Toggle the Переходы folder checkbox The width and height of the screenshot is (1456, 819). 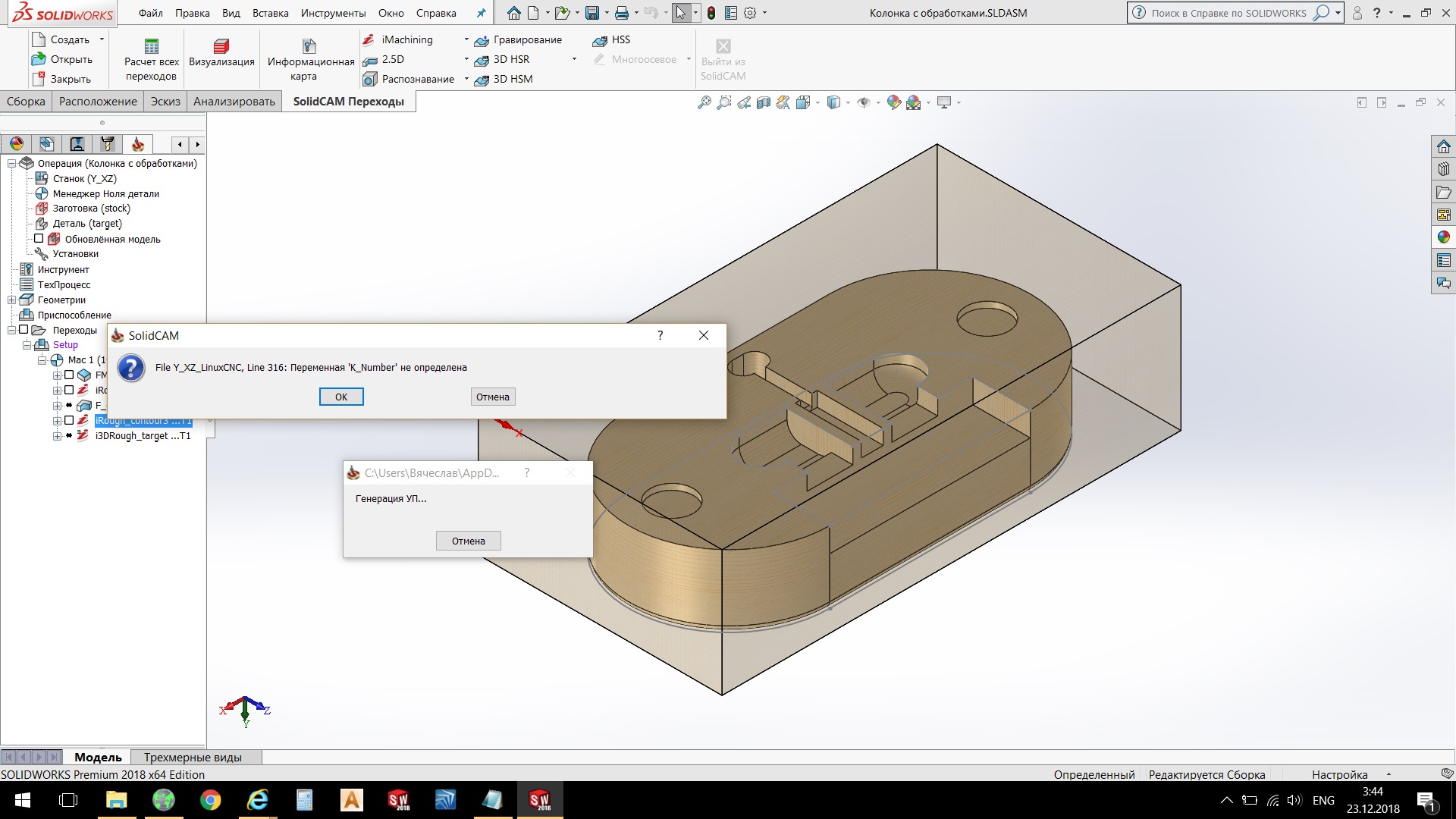click(x=24, y=330)
